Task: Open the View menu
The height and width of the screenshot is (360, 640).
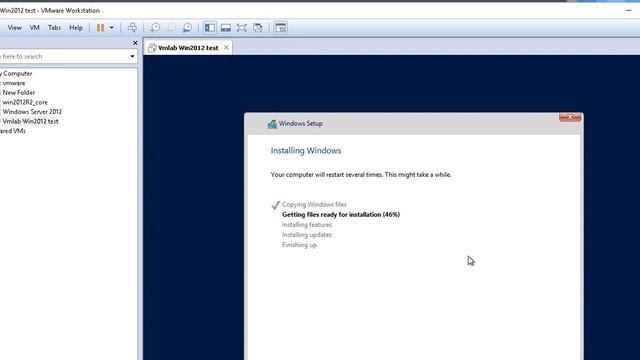Action: [15, 28]
